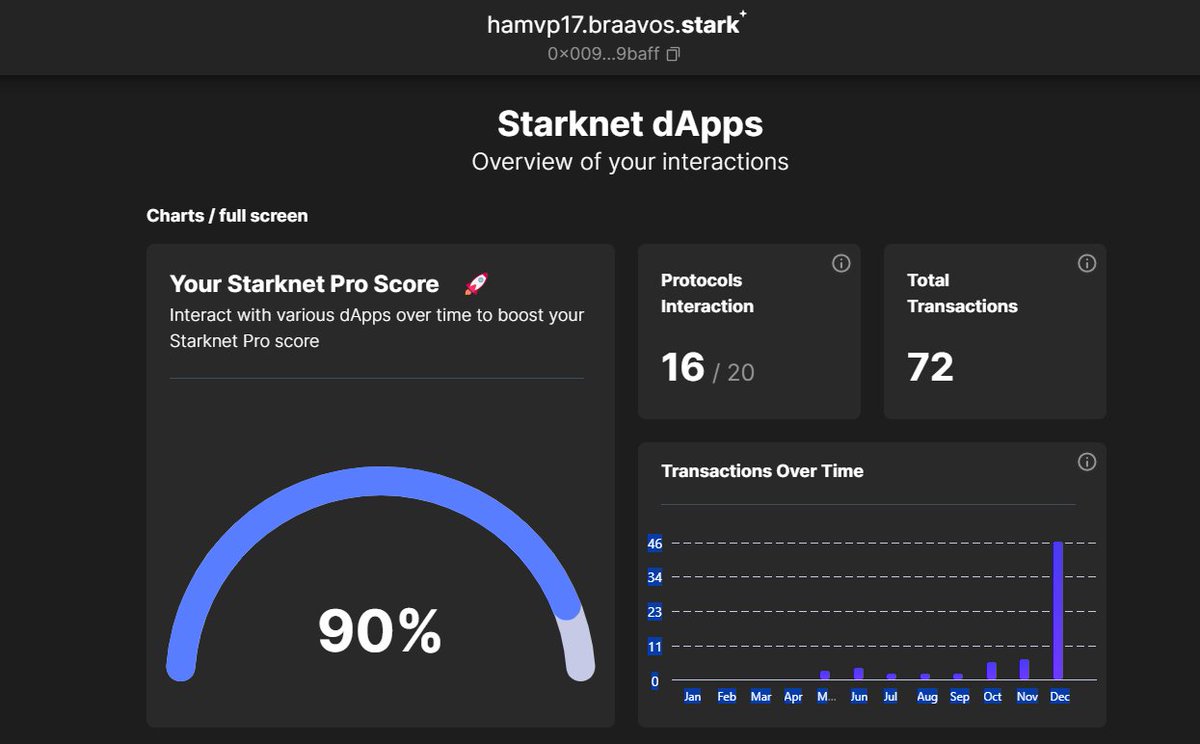
Task: Click the Starknet dApps heading
Action: coord(630,124)
